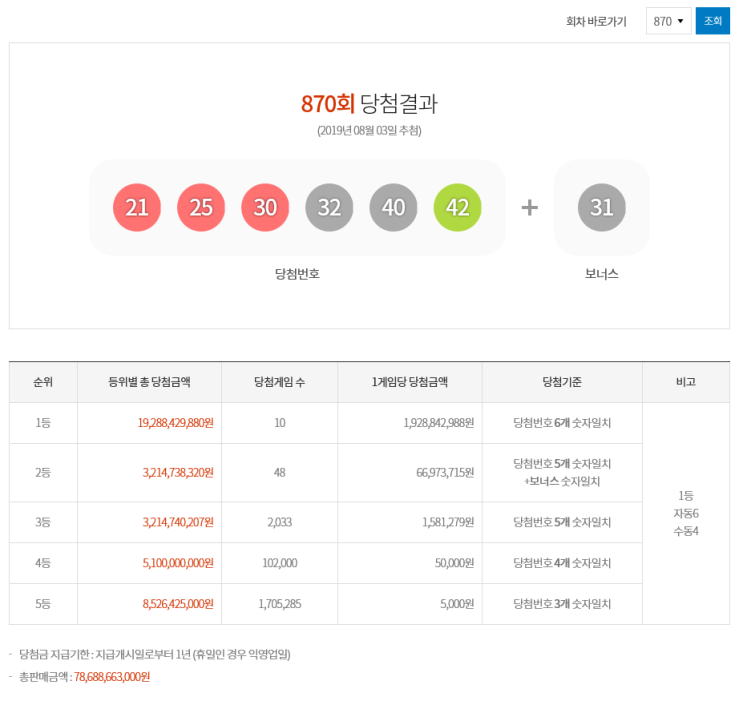Click the 5,100,000,000원 total prize amount
This screenshot has height=701, width=743.
coord(178,563)
